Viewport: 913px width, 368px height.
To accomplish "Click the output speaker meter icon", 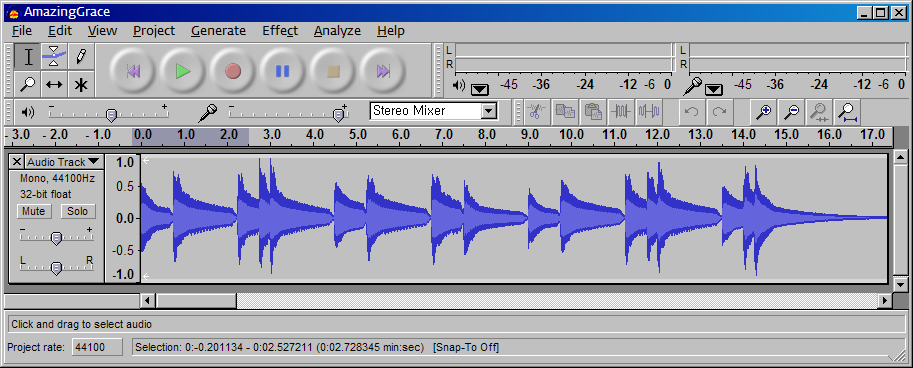I will click(459, 86).
